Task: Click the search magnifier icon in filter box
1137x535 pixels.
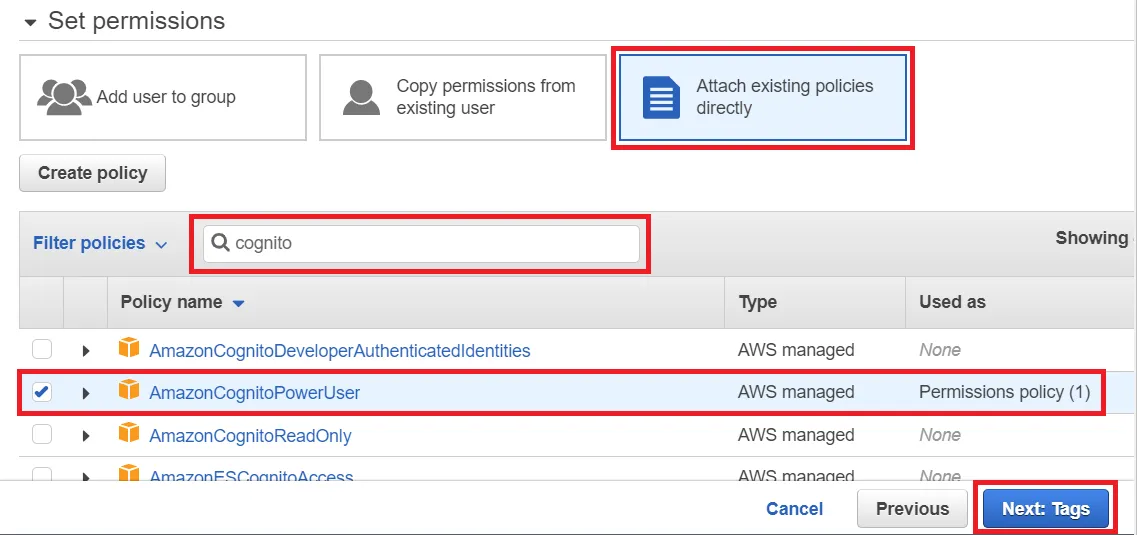Action: pyautogui.click(x=220, y=243)
